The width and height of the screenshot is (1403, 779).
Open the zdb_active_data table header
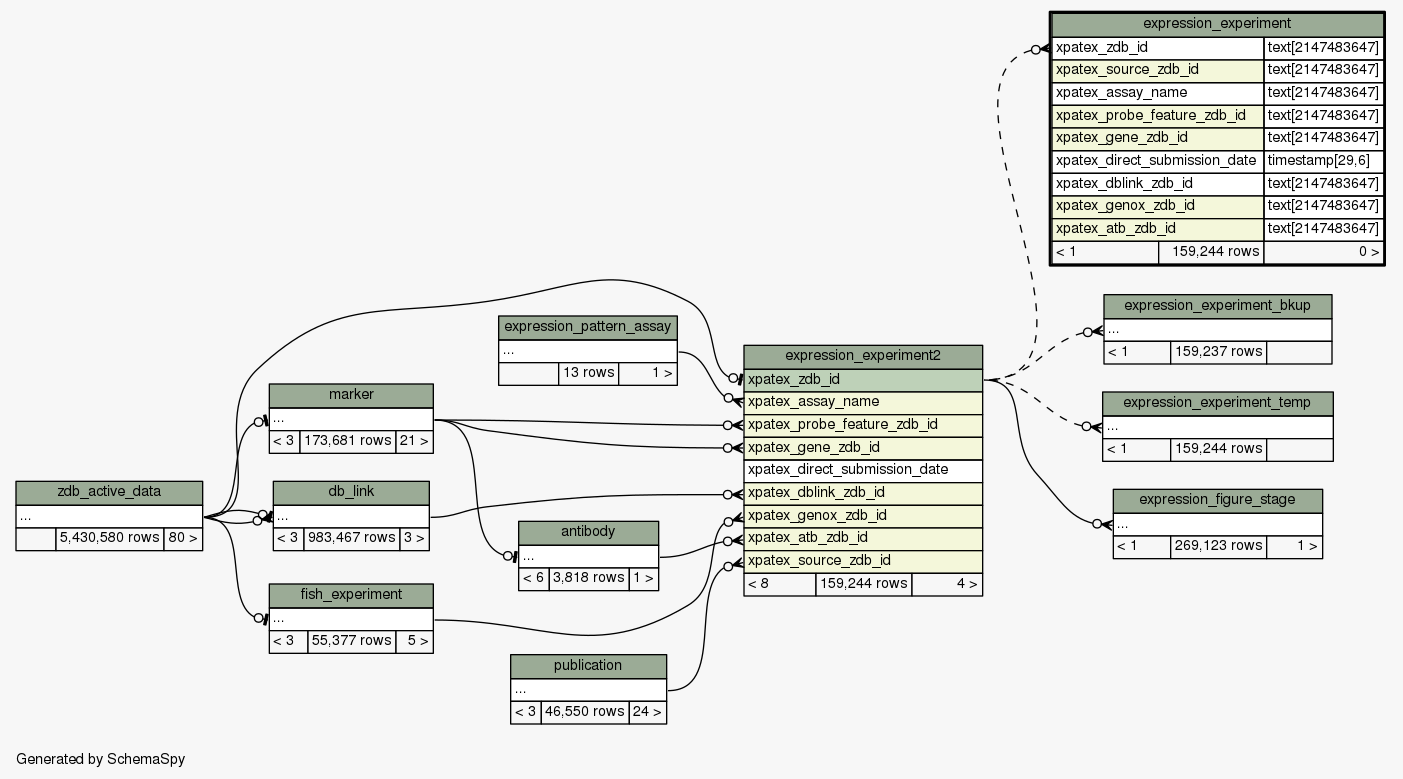click(x=109, y=492)
